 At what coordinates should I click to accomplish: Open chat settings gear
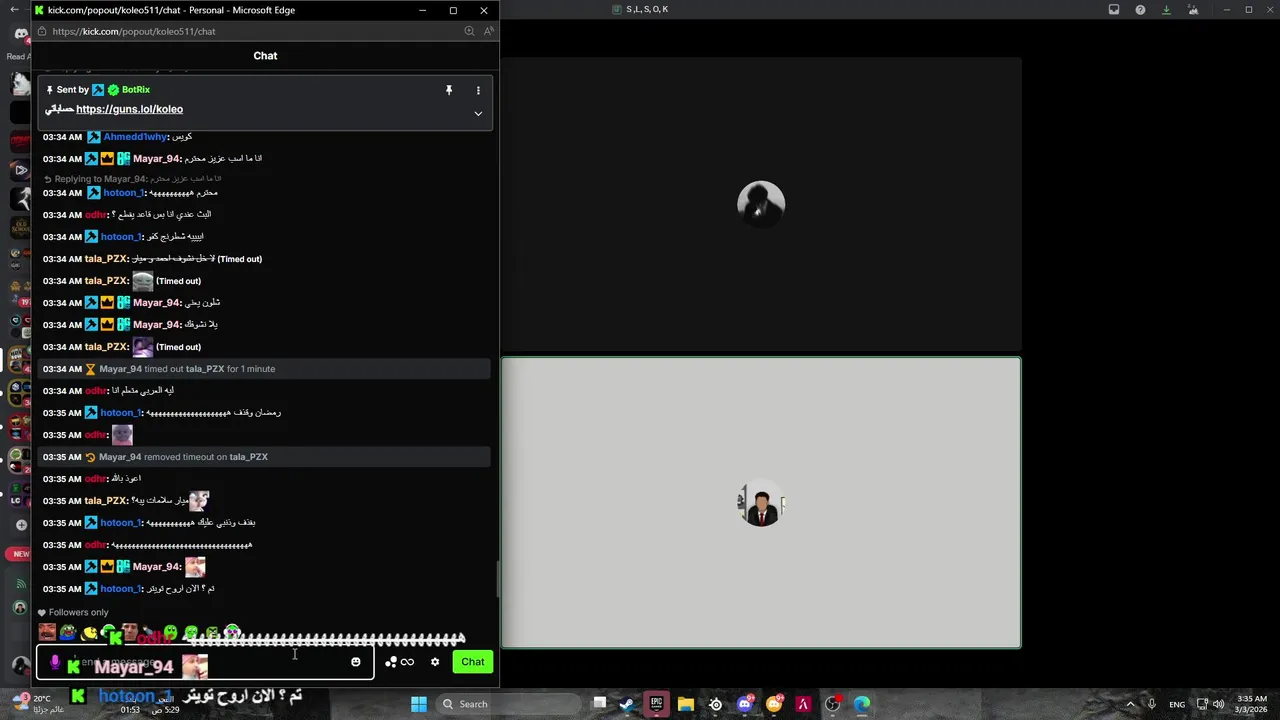(435, 662)
